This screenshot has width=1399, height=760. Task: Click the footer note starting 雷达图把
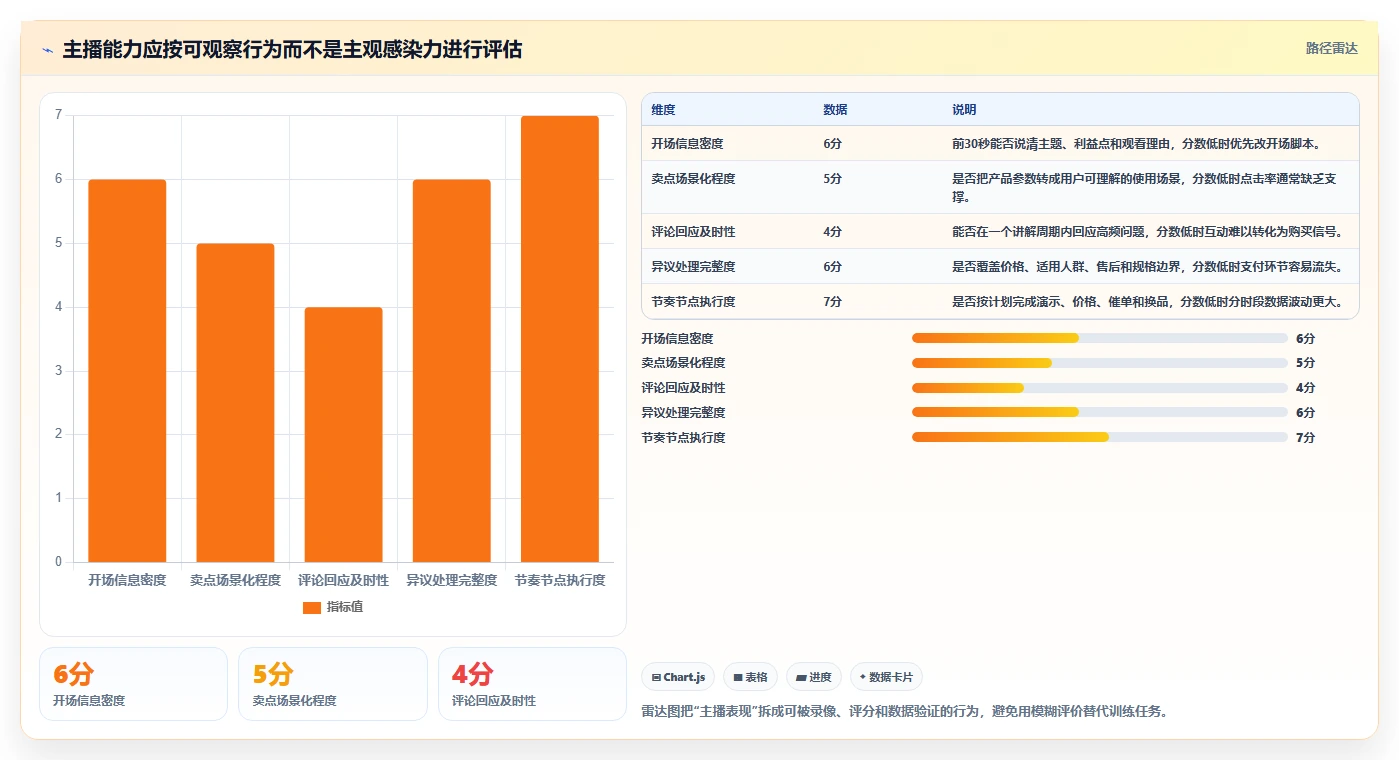coord(904,712)
